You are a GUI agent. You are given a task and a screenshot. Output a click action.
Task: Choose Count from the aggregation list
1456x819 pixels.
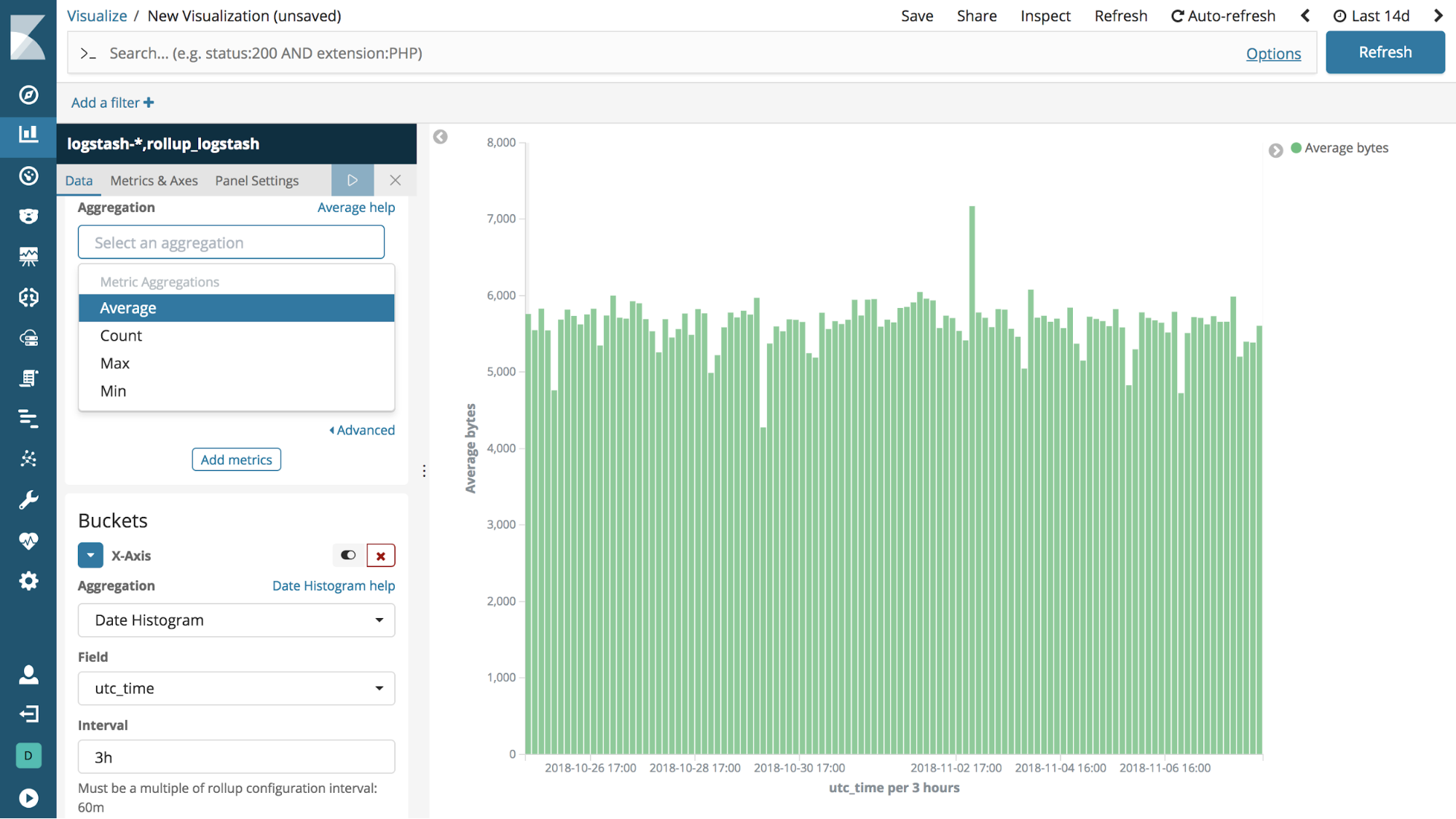click(x=121, y=336)
